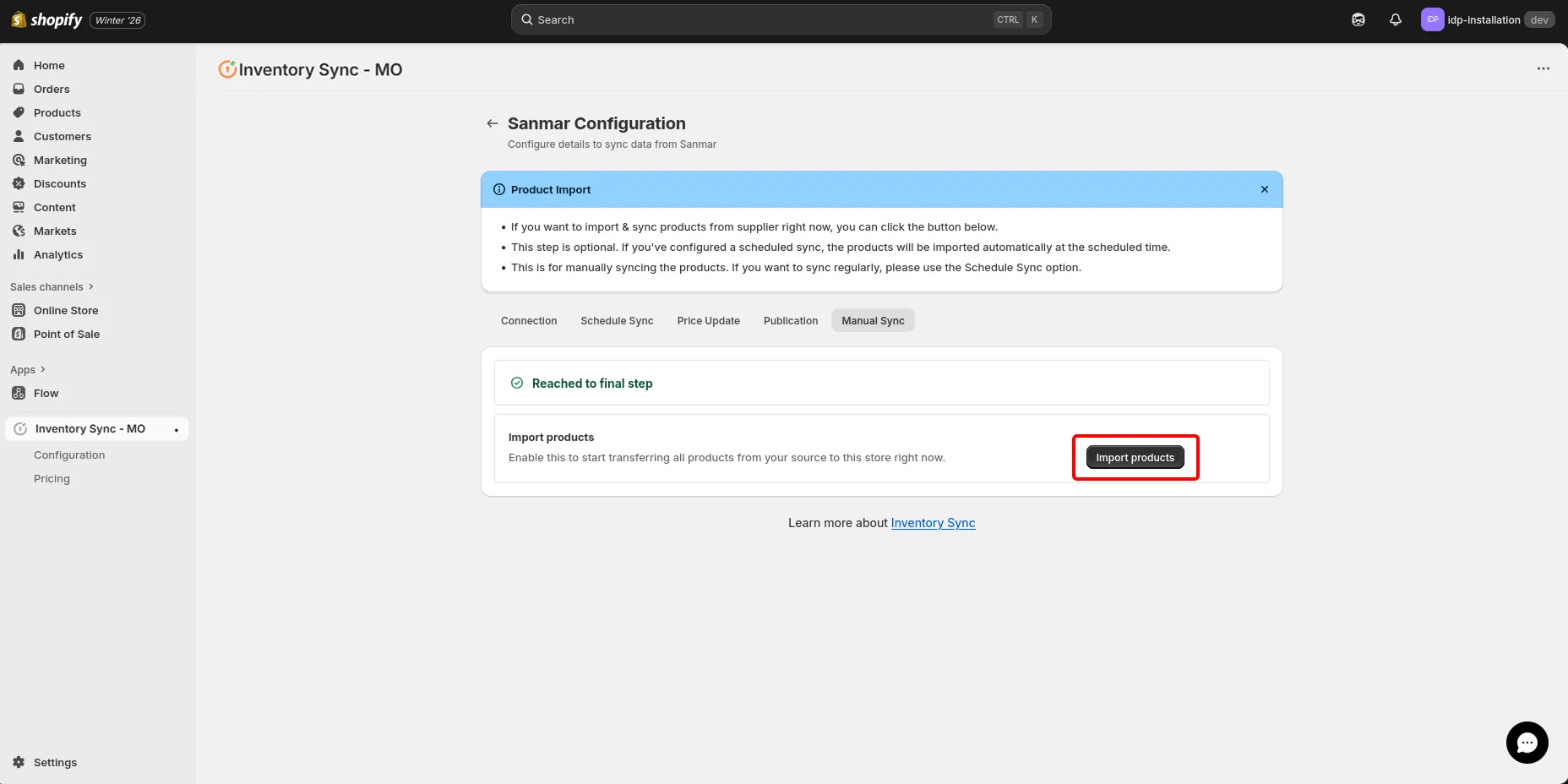Open the Discounts section
This screenshot has height=784, width=1568.
pyautogui.click(x=59, y=183)
